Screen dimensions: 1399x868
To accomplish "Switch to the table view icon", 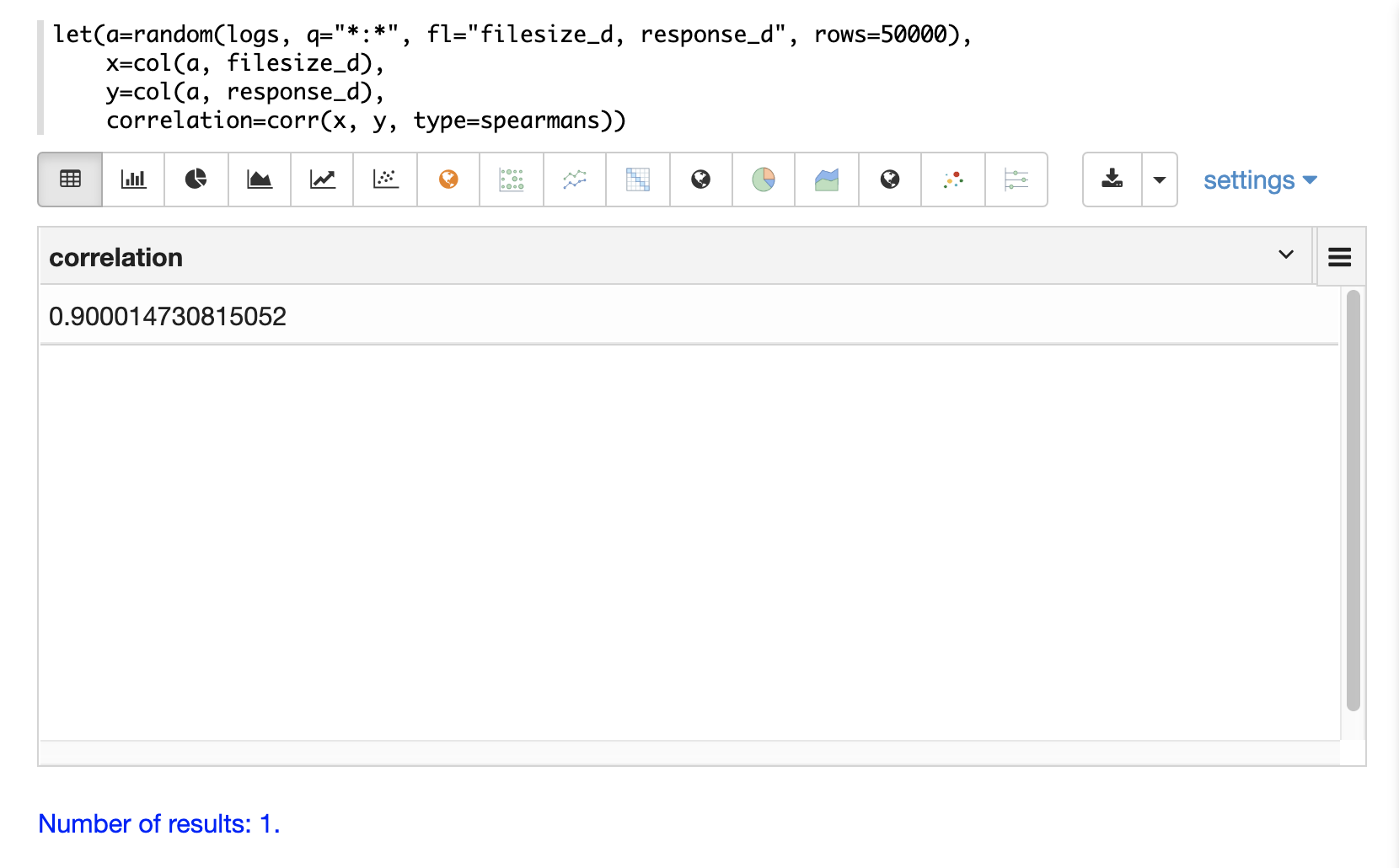I will [x=70, y=179].
